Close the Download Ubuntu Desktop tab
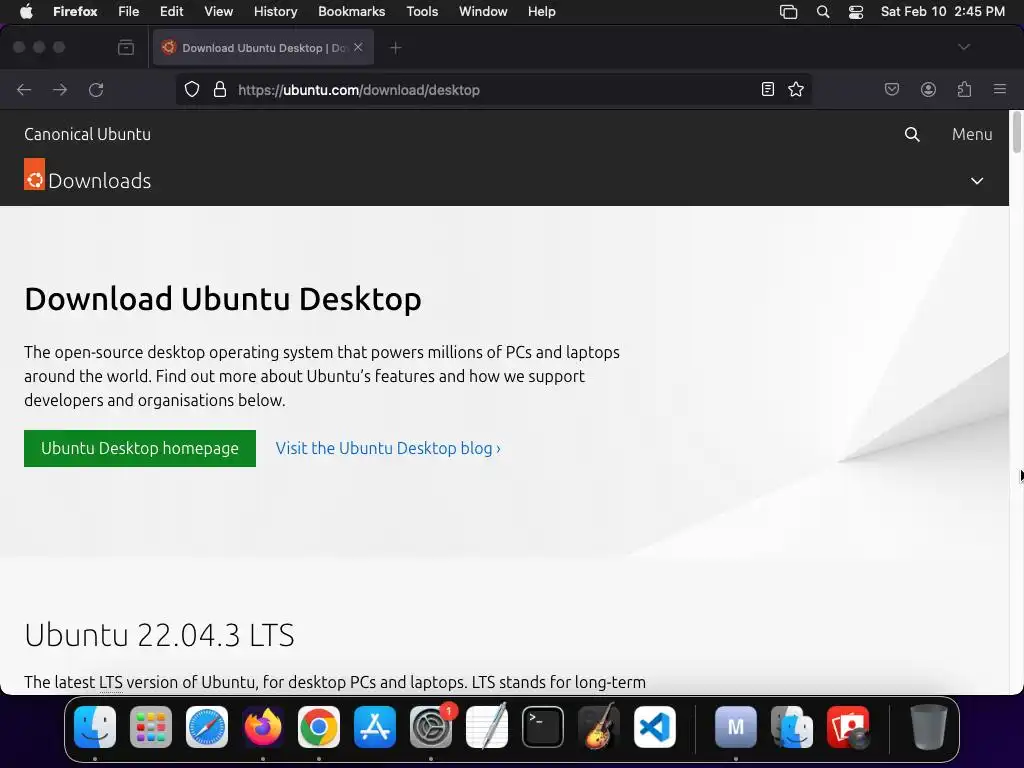 click(x=358, y=47)
